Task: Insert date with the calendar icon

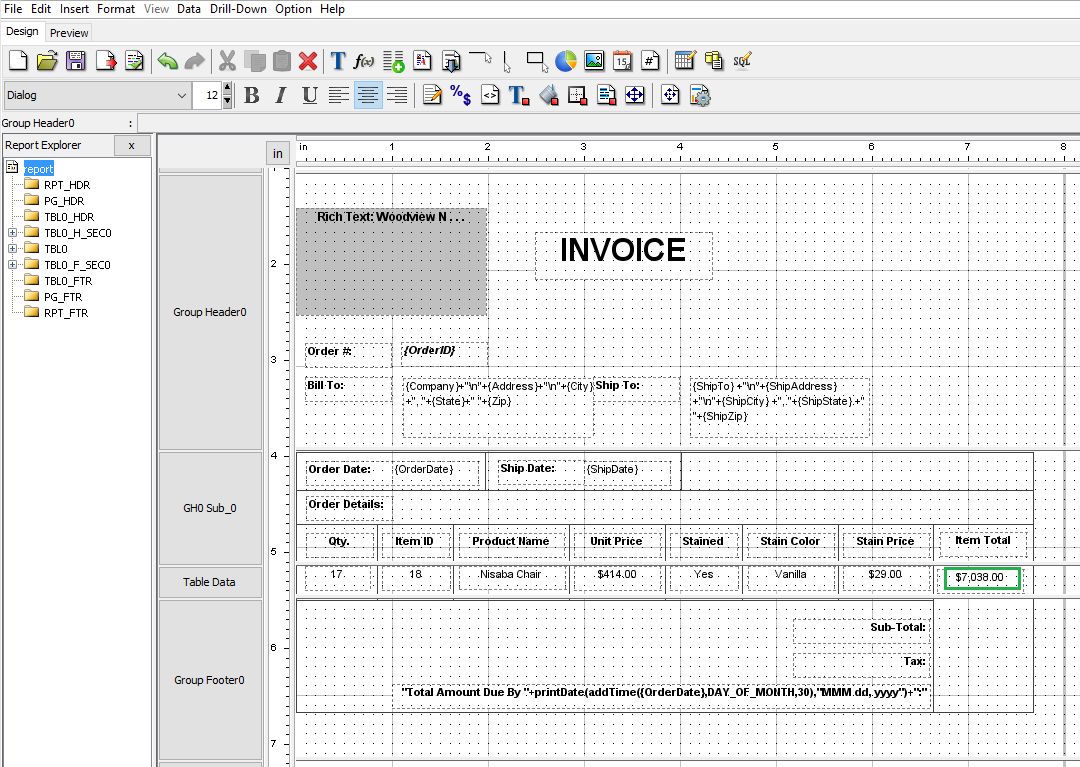Action: click(622, 61)
